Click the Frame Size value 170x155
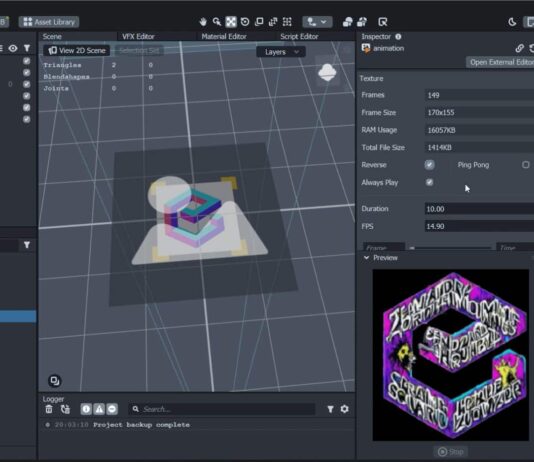 click(479, 112)
